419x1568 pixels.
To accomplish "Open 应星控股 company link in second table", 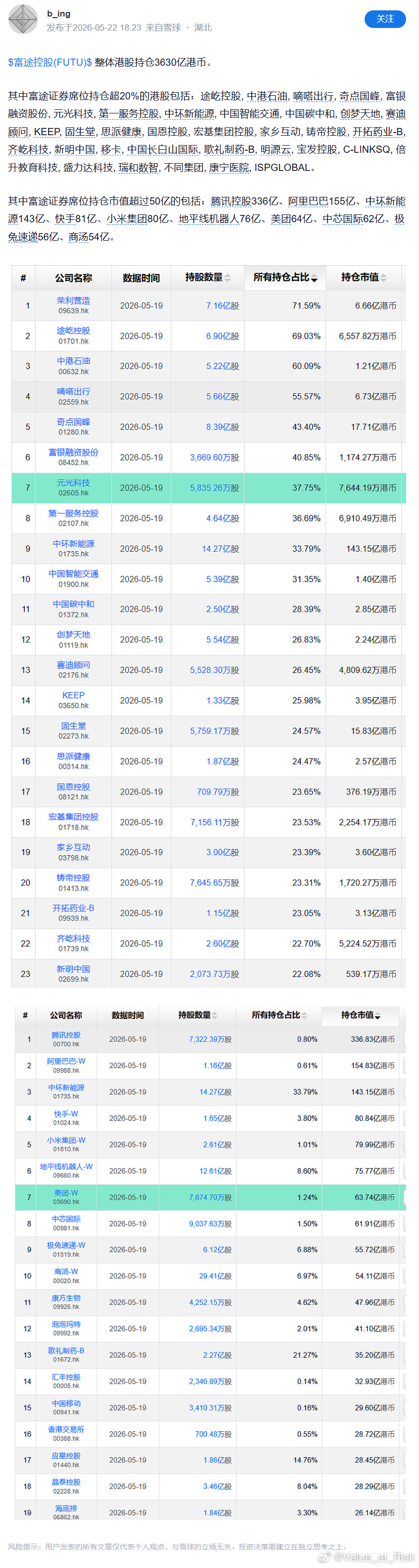I will [x=66, y=1456].
